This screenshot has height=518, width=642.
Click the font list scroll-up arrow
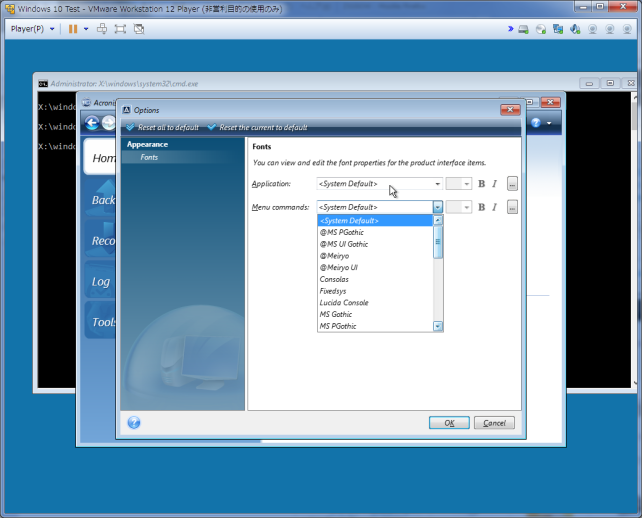pos(438,220)
